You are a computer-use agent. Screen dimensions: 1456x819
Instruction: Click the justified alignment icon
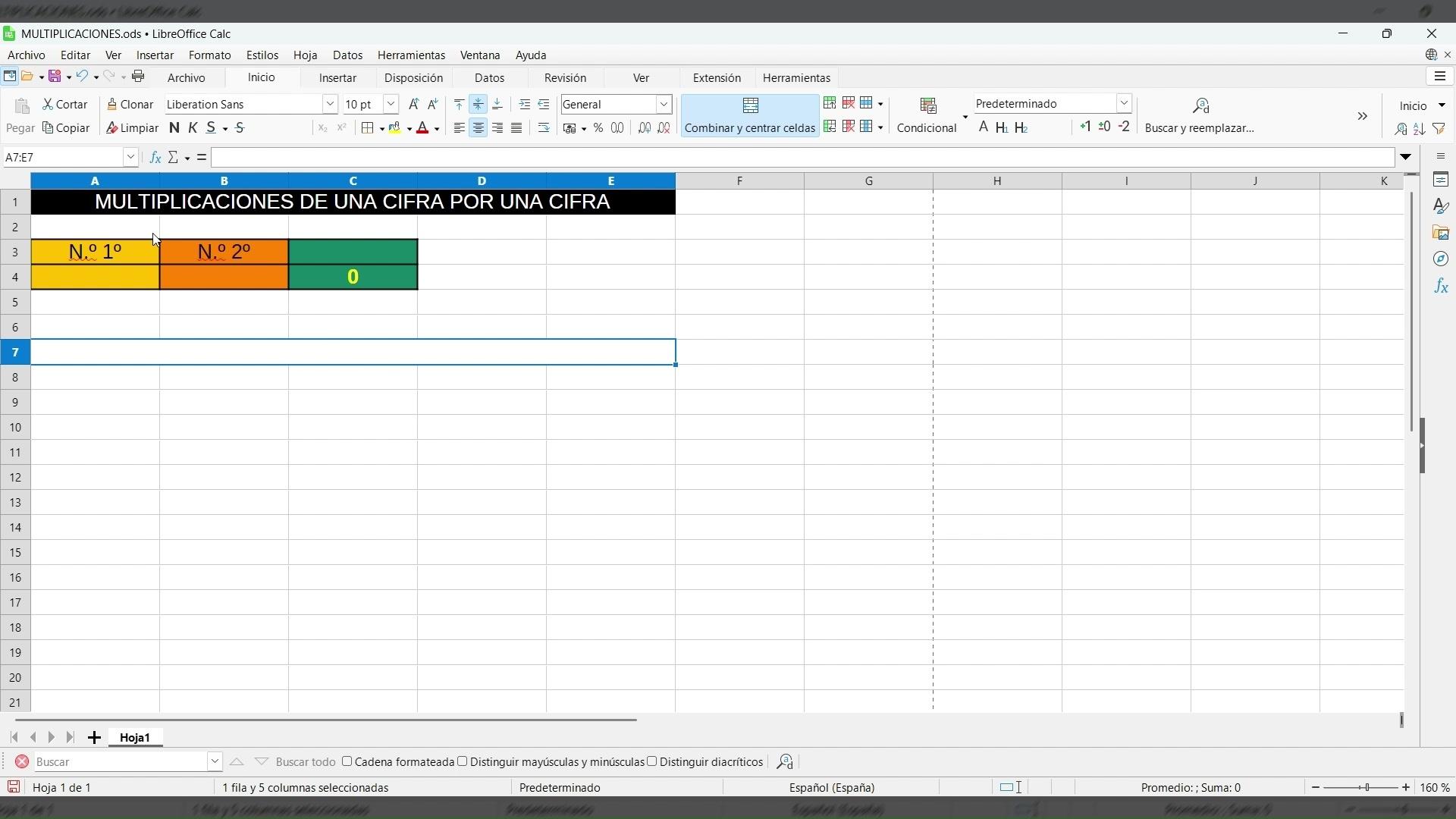pyautogui.click(x=516, y=128)
